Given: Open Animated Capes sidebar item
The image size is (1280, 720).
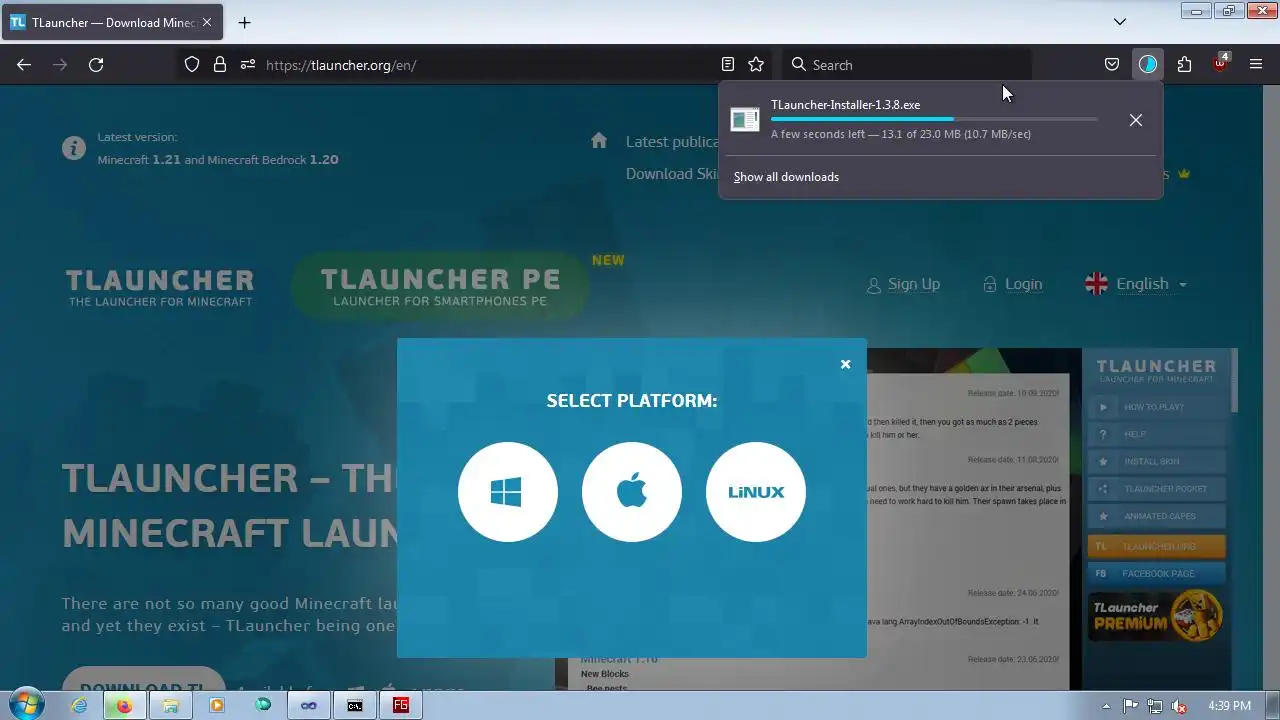Looking at the screenshot, I should pyautogui.click(x=1156, y=516).
